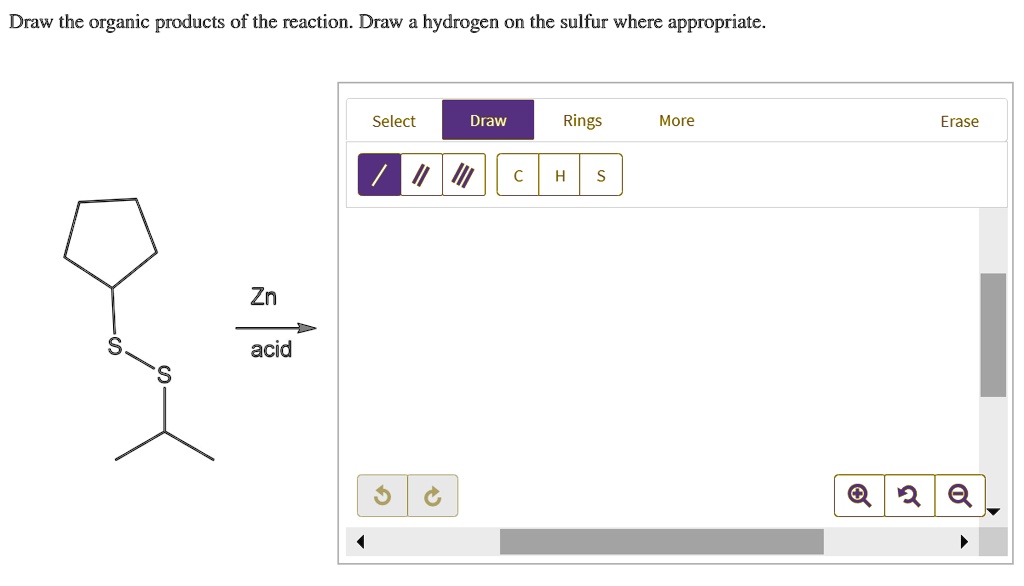The image size is (1024, 586).
Task: Toggle the hydrogen atom H button
Action: click(x=559, y=175)
